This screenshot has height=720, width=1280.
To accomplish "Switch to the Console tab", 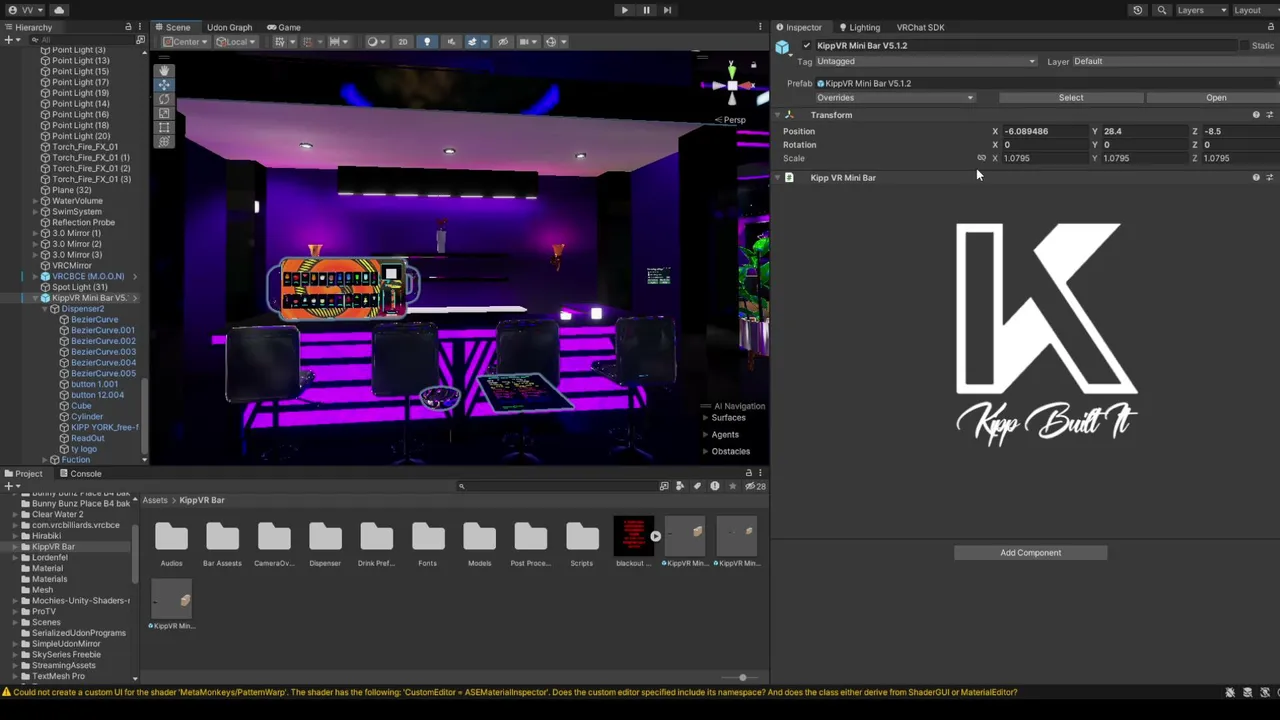I will pyautogui.click(x=80, y=474).
